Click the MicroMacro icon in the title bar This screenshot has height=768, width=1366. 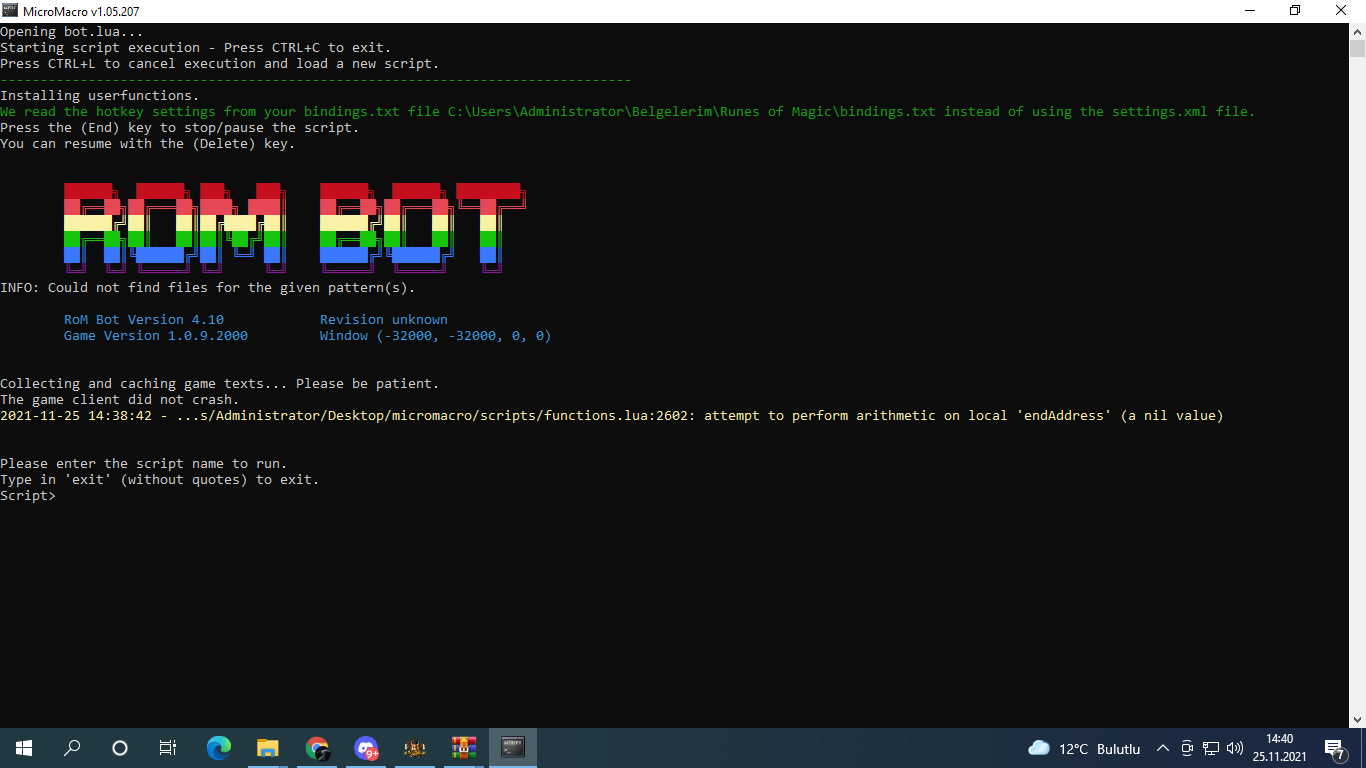click(x=11, y=11)
